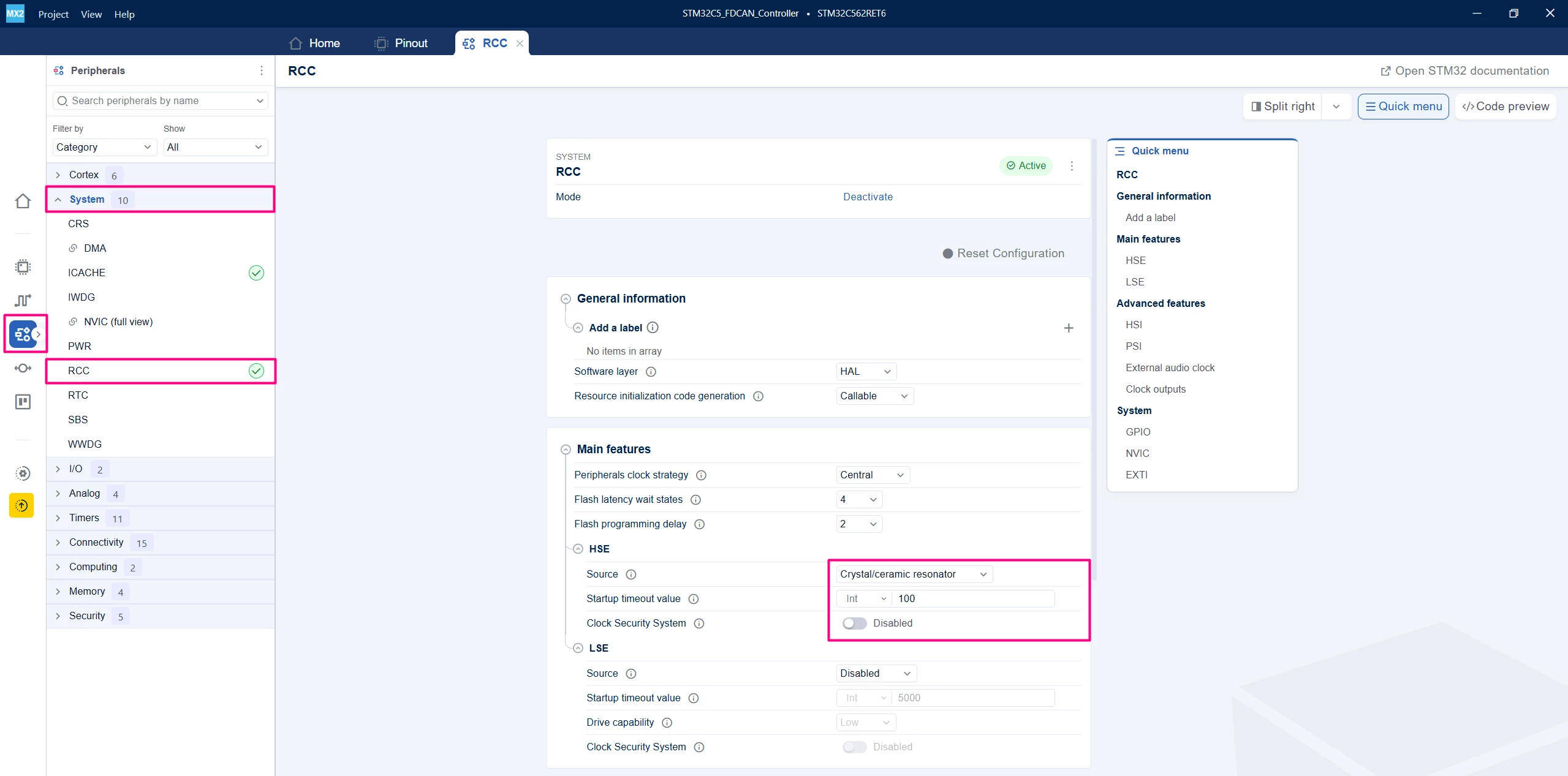Open the Pinout chip icon in sidebar

23,267
